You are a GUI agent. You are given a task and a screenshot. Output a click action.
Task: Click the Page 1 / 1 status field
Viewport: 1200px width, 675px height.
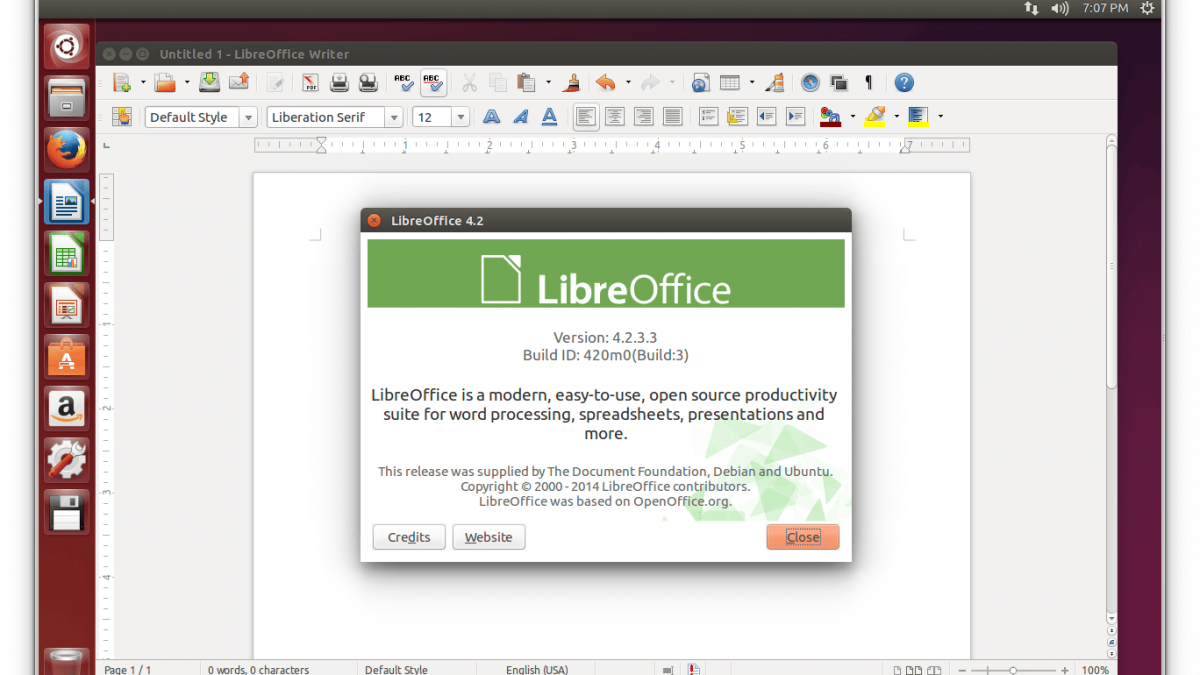pos(127,669)
